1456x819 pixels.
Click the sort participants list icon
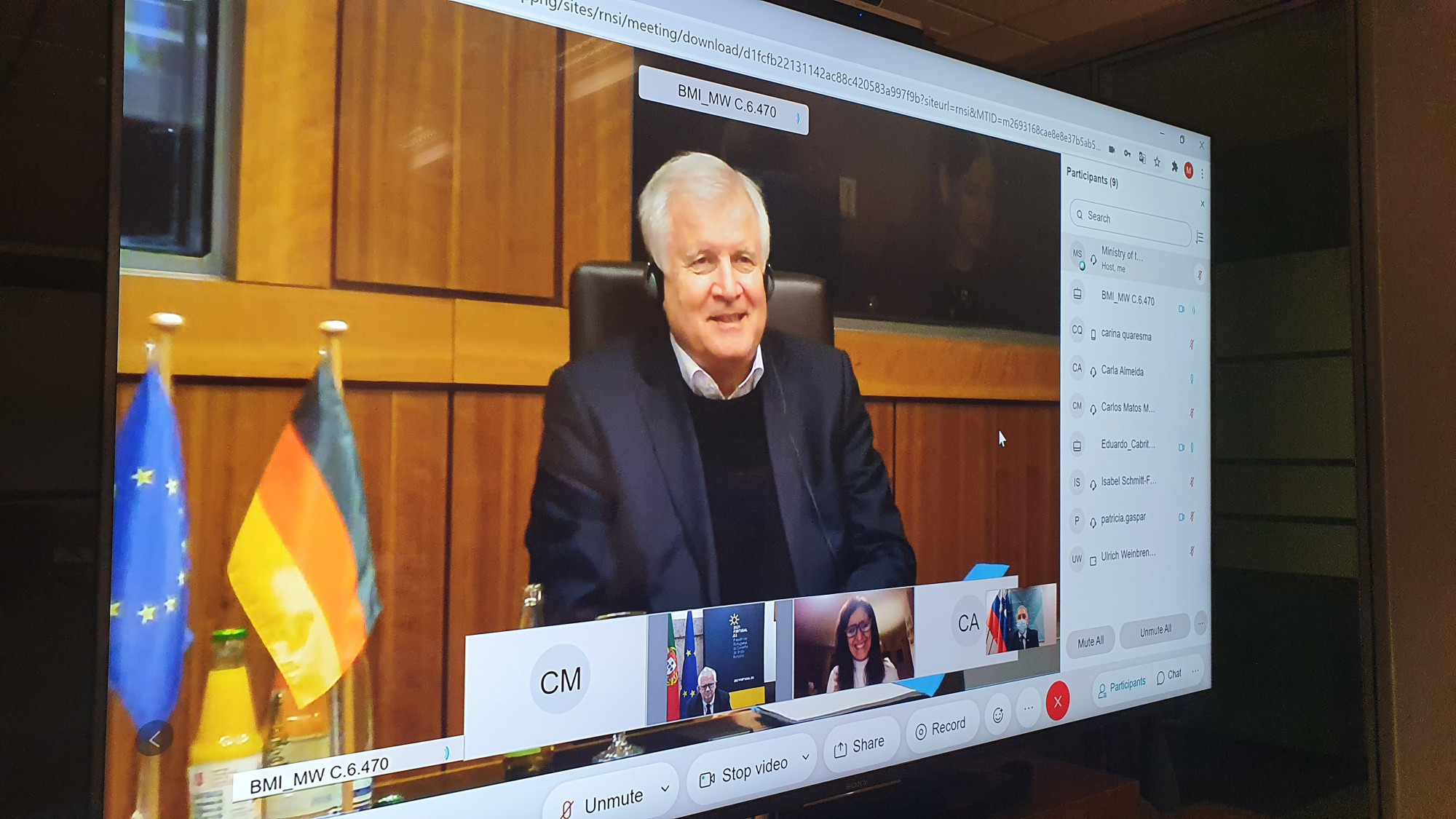pos(1200,237)
